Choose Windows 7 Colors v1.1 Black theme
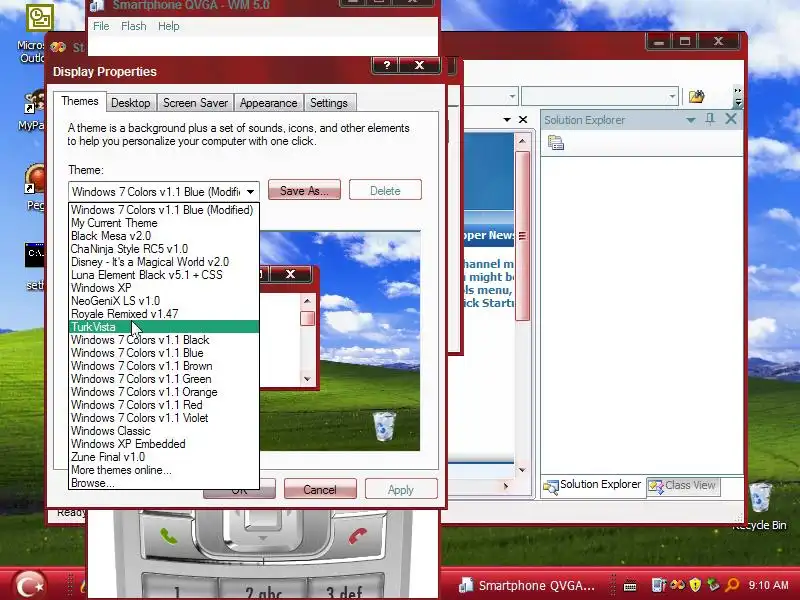This screenshot has height=600, width=800. pos(163,340)
